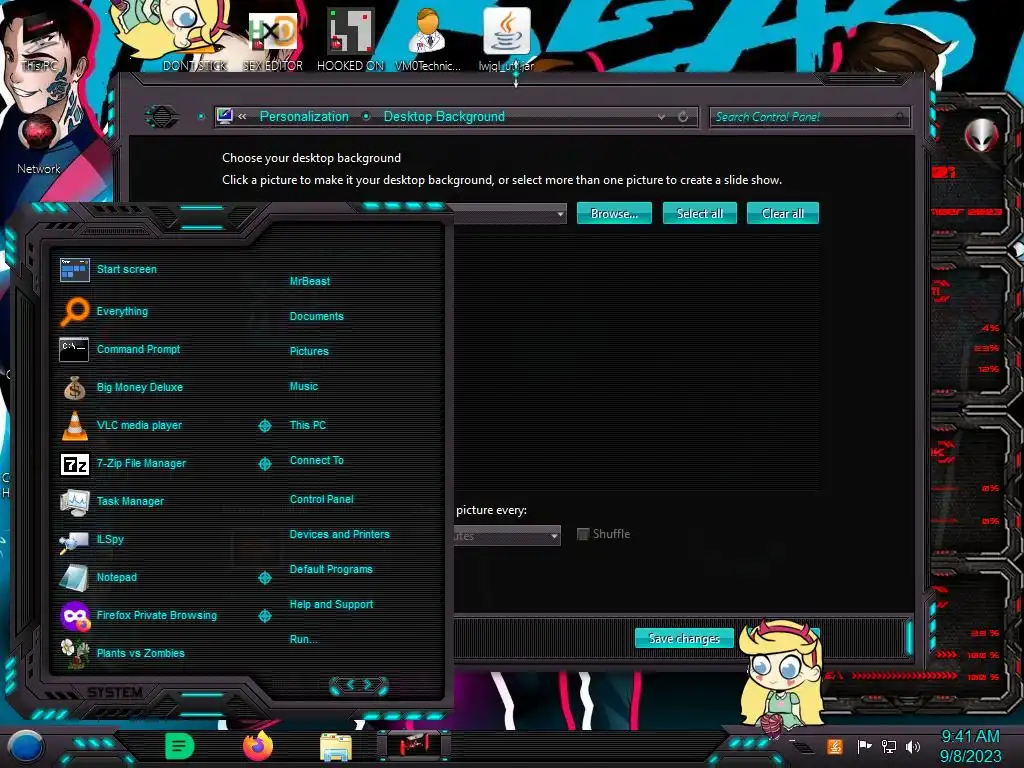Expand VLC media player jump list arrow

(264, 426)
